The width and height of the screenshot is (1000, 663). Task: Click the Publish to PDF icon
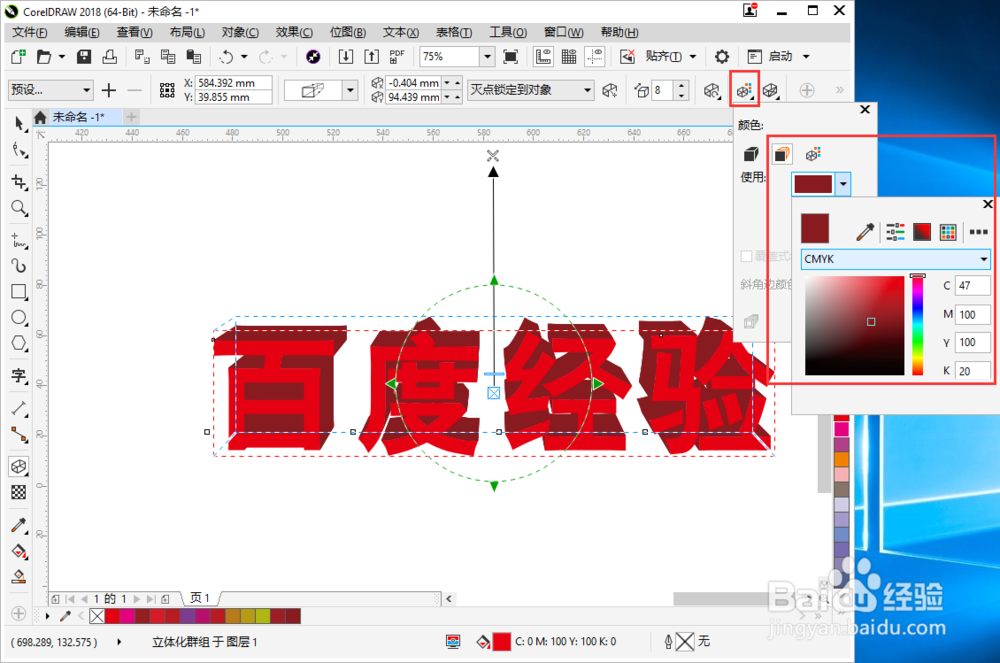[397, 57]
